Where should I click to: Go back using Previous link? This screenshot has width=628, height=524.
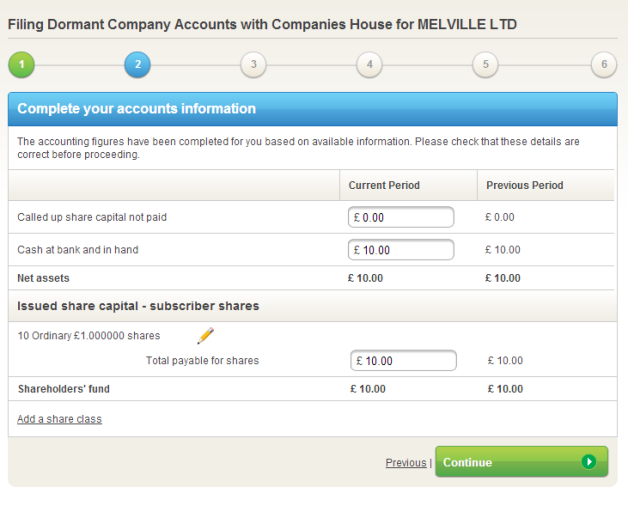pos(405,463)
